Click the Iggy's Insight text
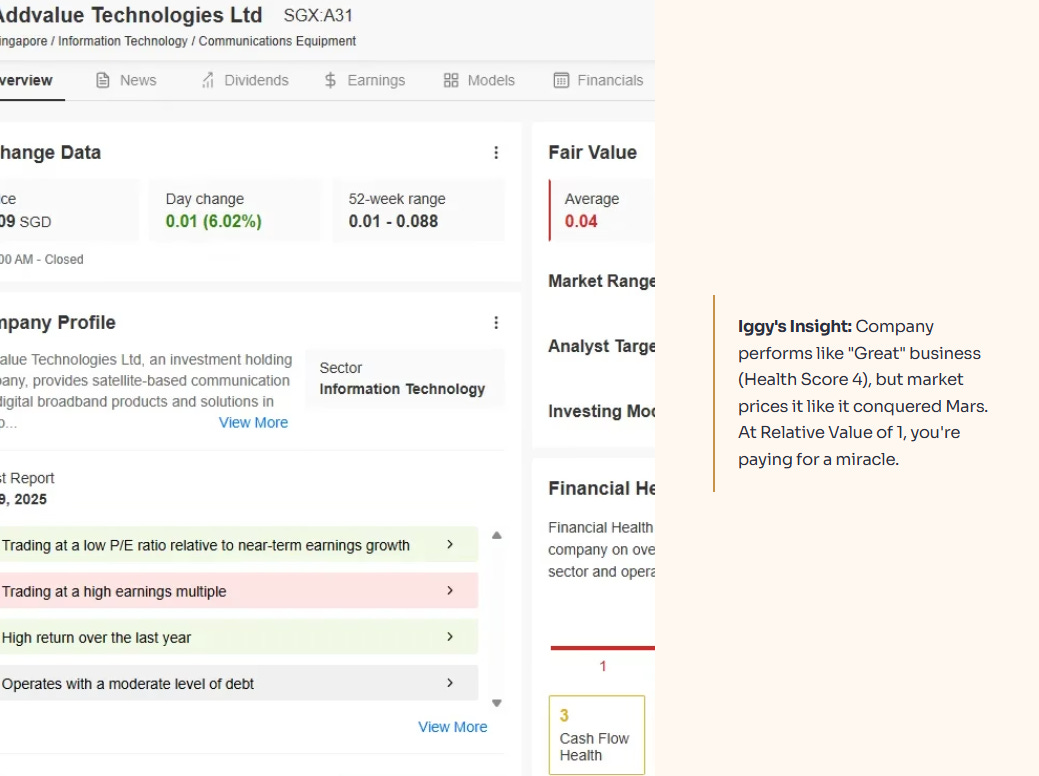 pos(863,392)
